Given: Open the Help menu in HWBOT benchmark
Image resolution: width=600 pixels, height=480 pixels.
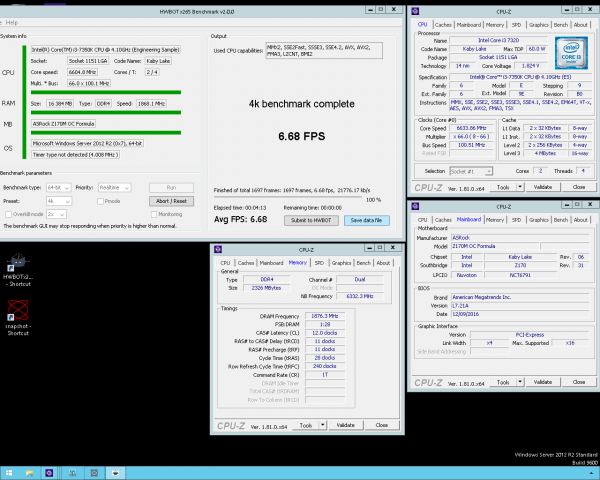Looking at the screenshot, I should point(11,23).
